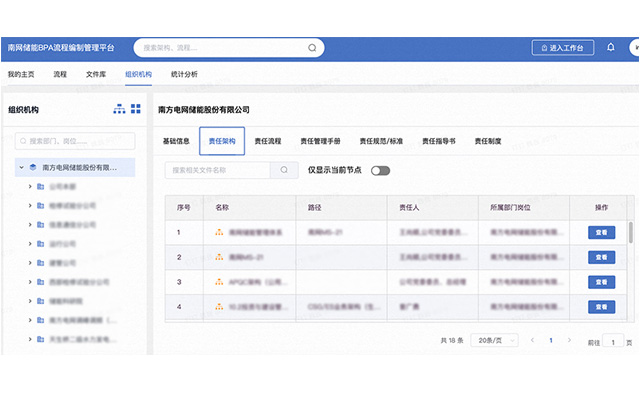Screen dimensions: 640x400
Task: Switch to organization tree chart view icon
Action: click(119, 109)
